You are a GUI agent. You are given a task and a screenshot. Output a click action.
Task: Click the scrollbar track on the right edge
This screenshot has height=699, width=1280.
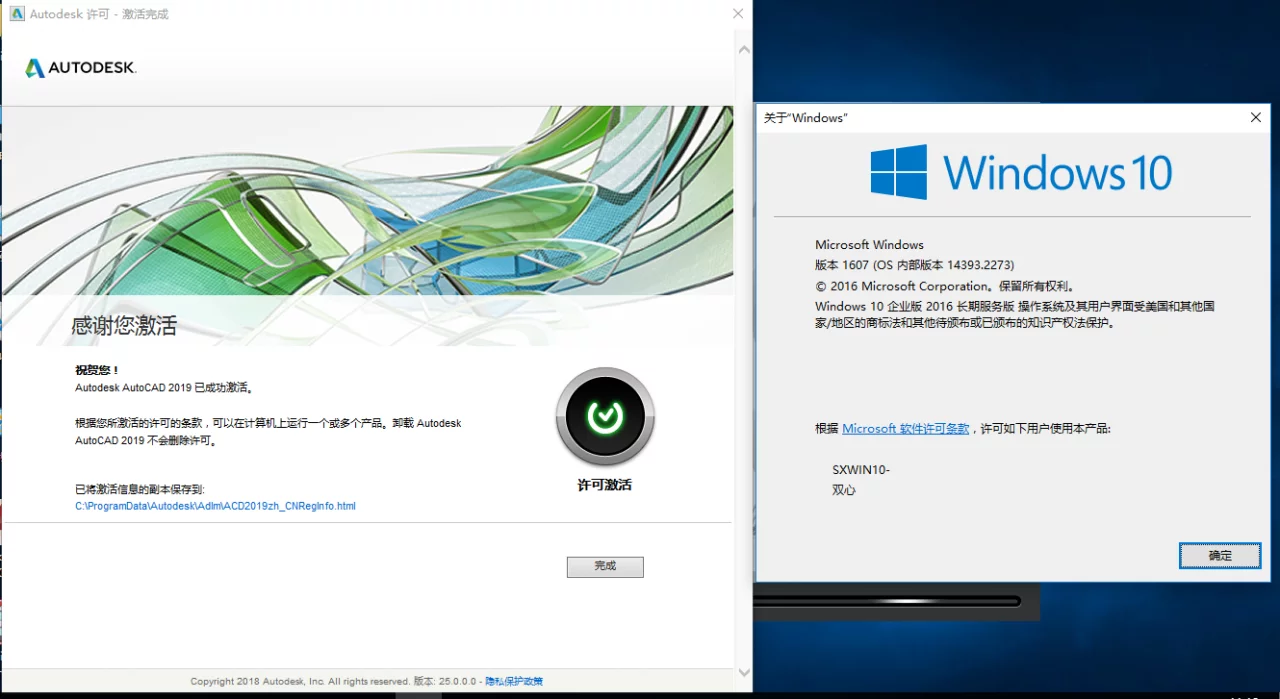tap(743, 360)
